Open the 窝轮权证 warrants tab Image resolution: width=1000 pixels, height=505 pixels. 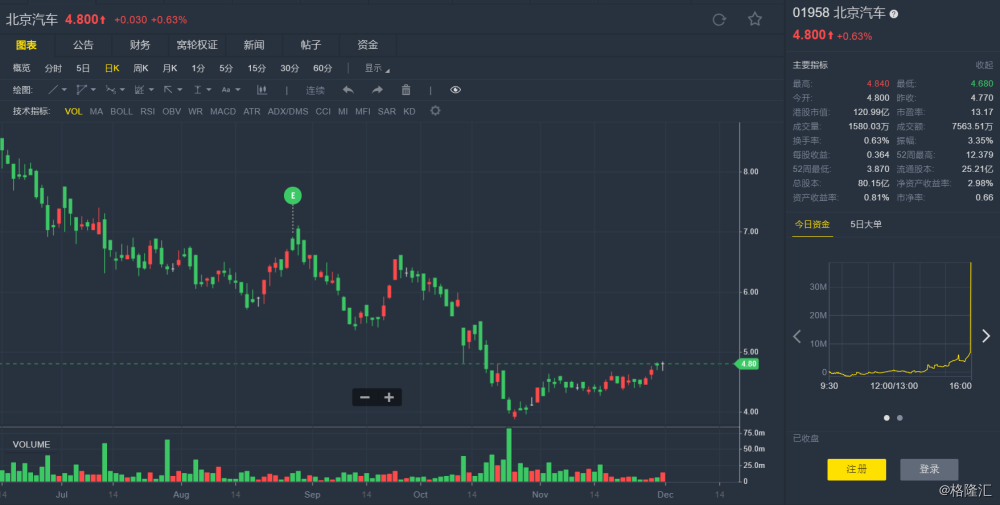click(197, 45)
